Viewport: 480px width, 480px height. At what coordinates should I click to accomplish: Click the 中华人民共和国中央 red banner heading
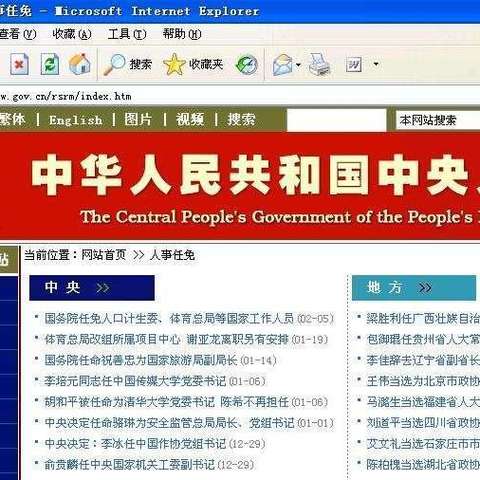coord(255,175)
